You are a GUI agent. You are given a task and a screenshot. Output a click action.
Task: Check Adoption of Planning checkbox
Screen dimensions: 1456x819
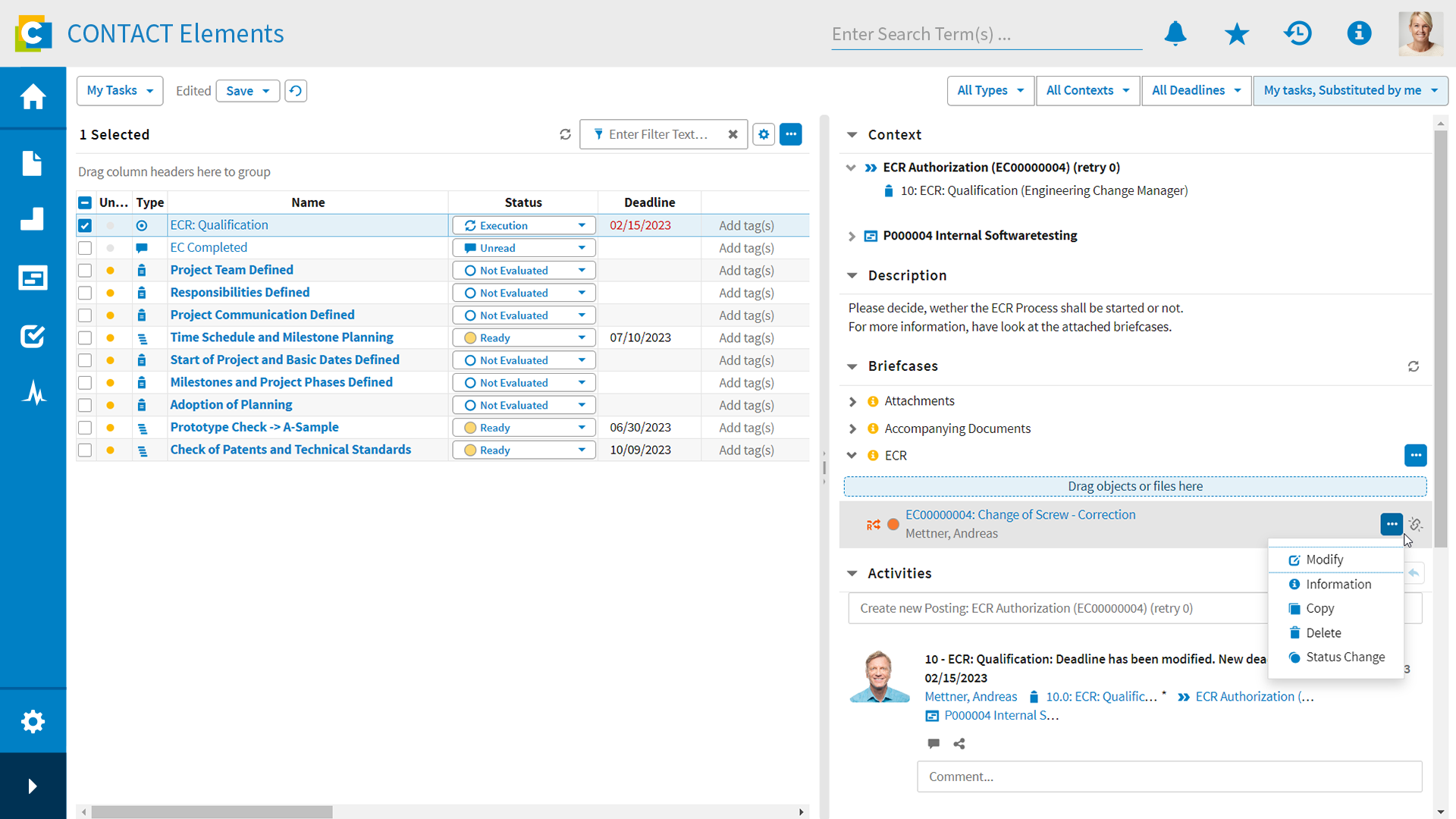85,405
